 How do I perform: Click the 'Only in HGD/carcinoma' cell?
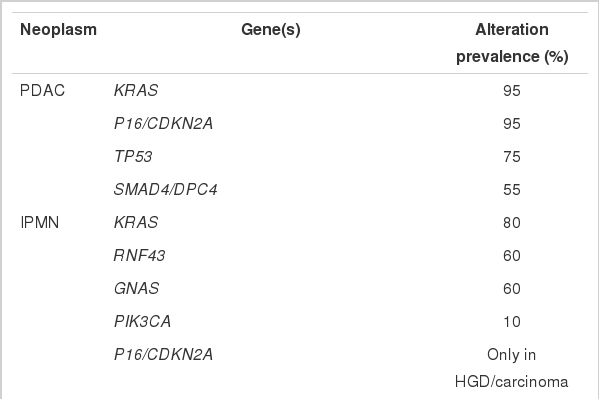point(512,368)
